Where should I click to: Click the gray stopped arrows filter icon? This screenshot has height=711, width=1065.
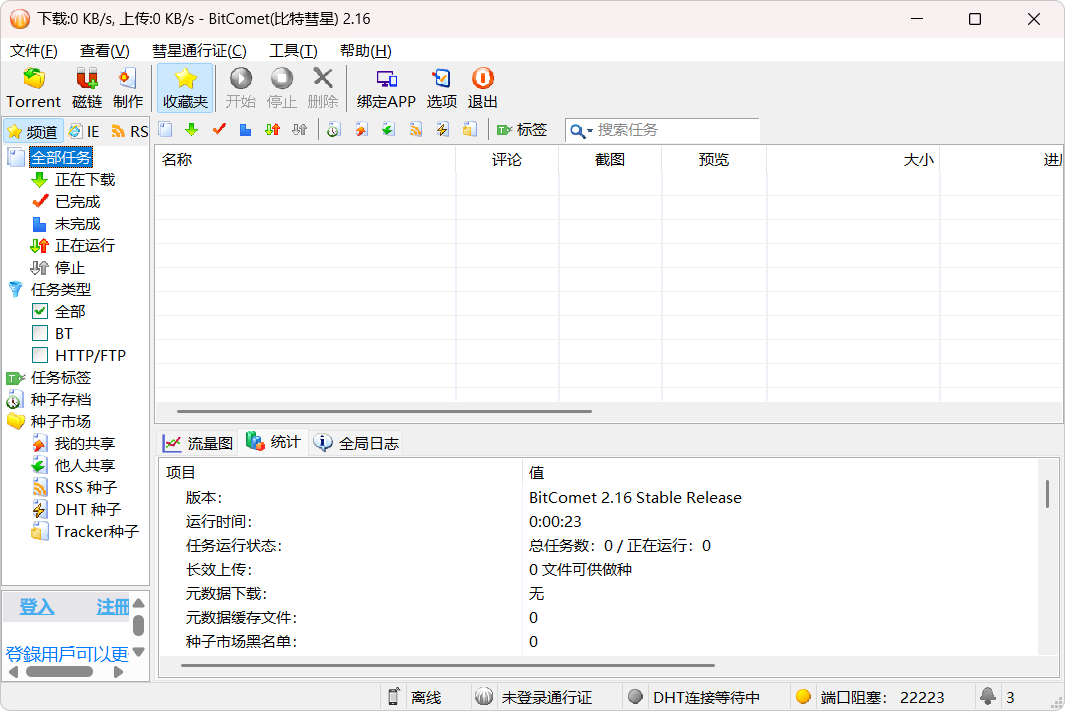point(300,129)
